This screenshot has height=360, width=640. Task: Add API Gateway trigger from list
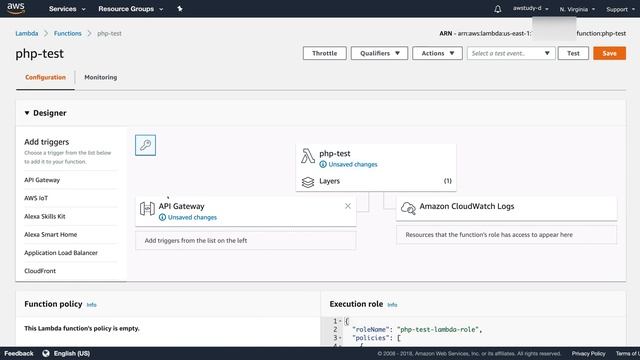[42, 180]
